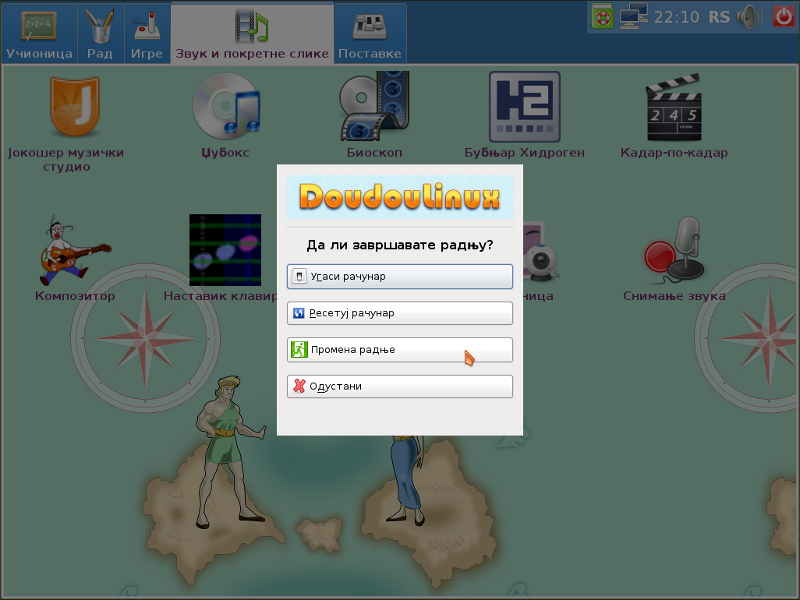Click the Биоскоп label text

click(374, 153)
